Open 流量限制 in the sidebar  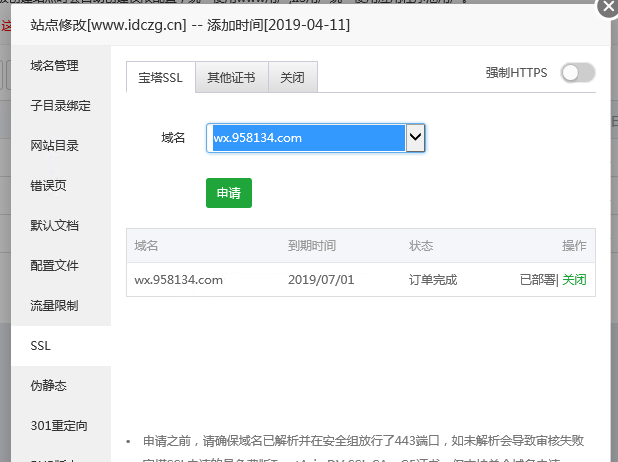[x=55, y=306]
